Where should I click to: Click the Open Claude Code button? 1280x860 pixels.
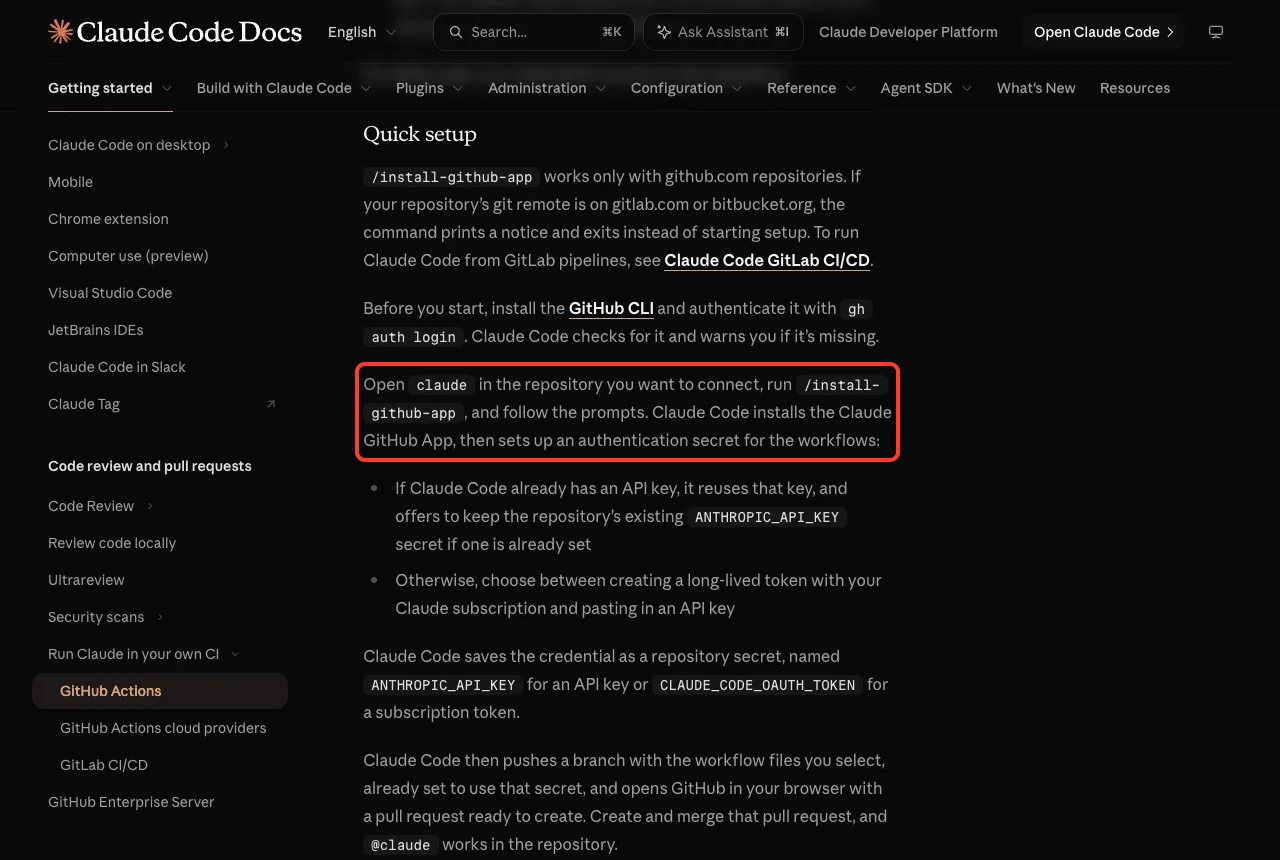(1104, 32)
